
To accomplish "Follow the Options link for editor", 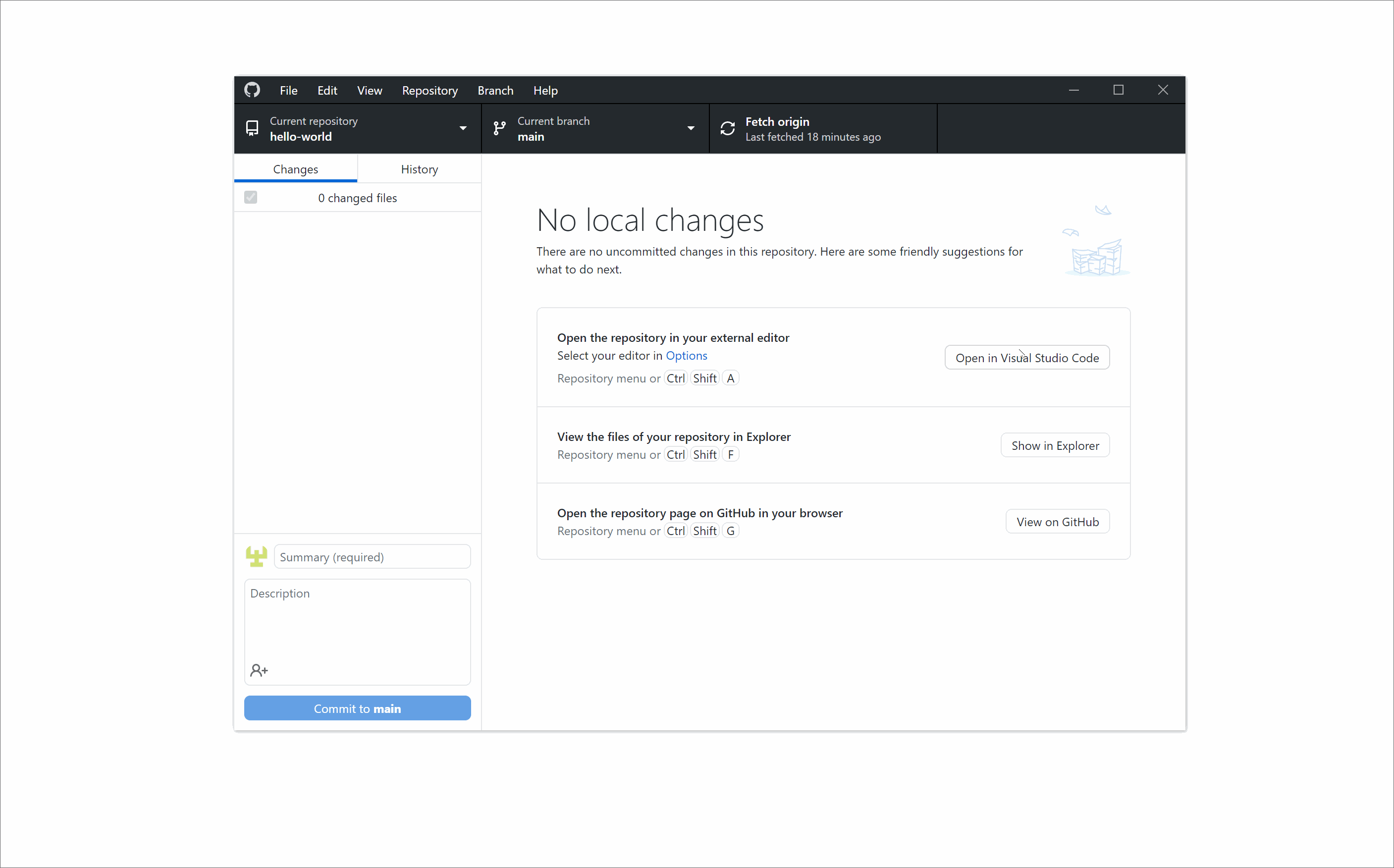I will click(686, 356).
